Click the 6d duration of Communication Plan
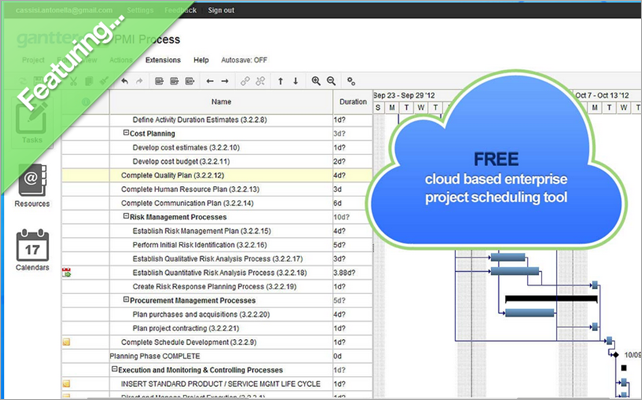Viewport: 642px width, 400px height. click(353, 203)
